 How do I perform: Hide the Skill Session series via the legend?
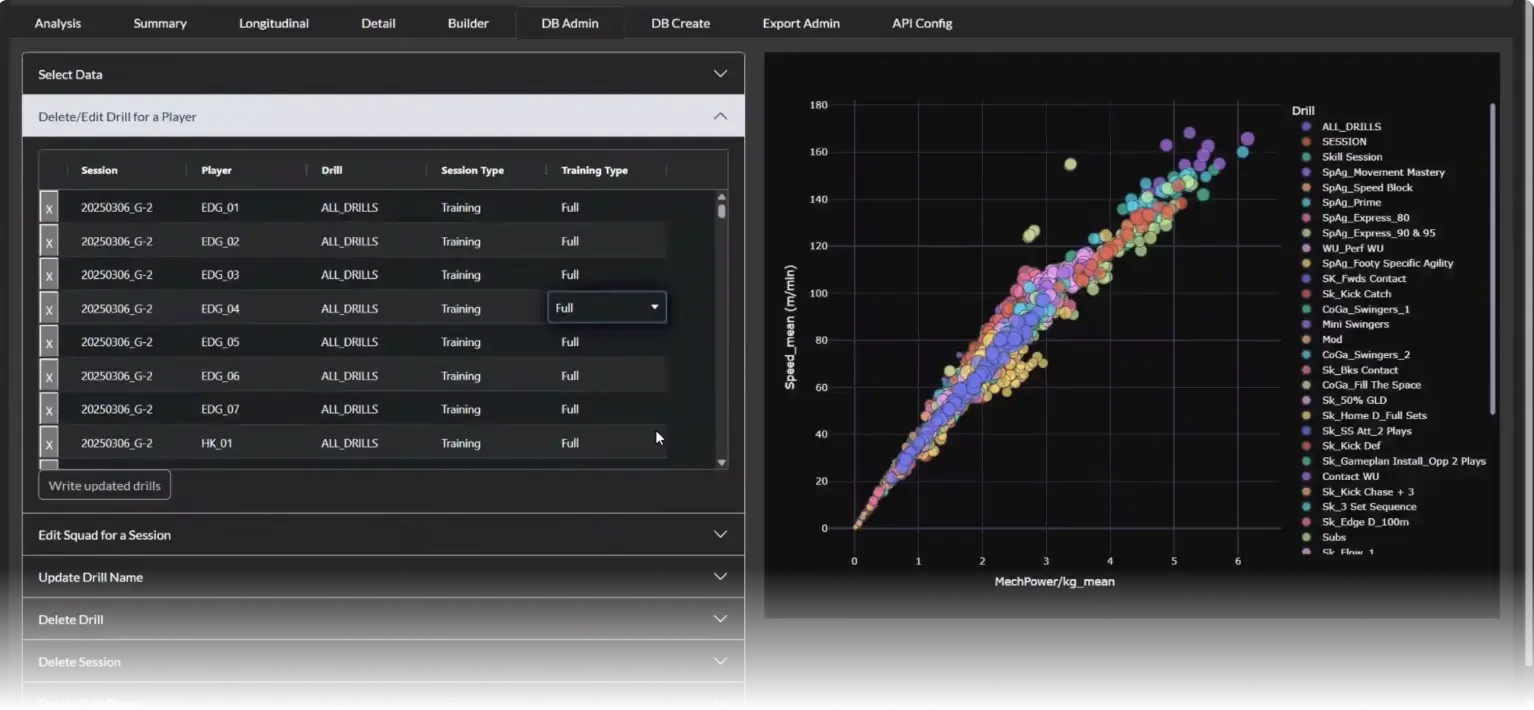tap(1351, 156)
